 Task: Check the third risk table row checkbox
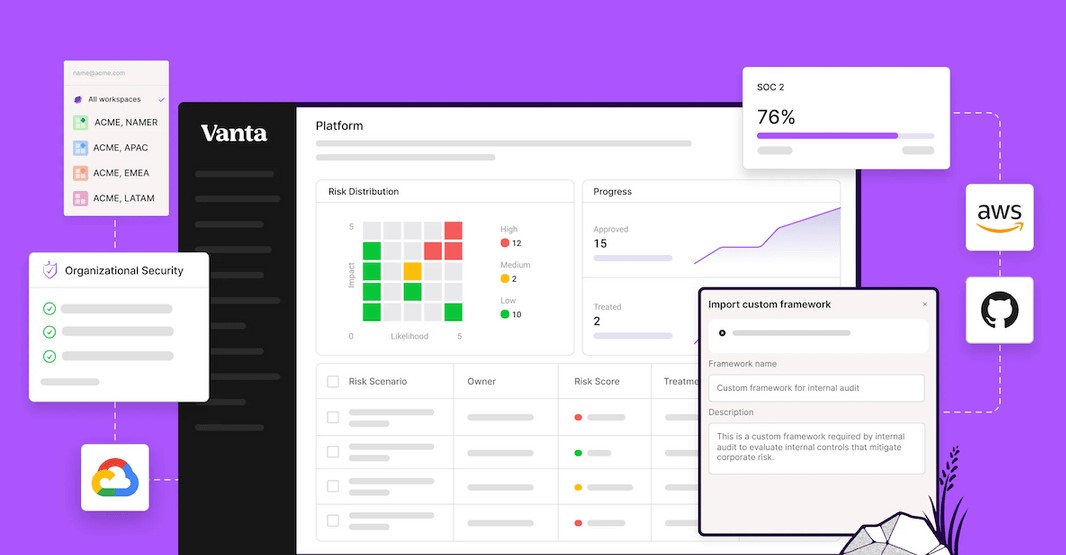pyautogui.click(x=333, y=486)
